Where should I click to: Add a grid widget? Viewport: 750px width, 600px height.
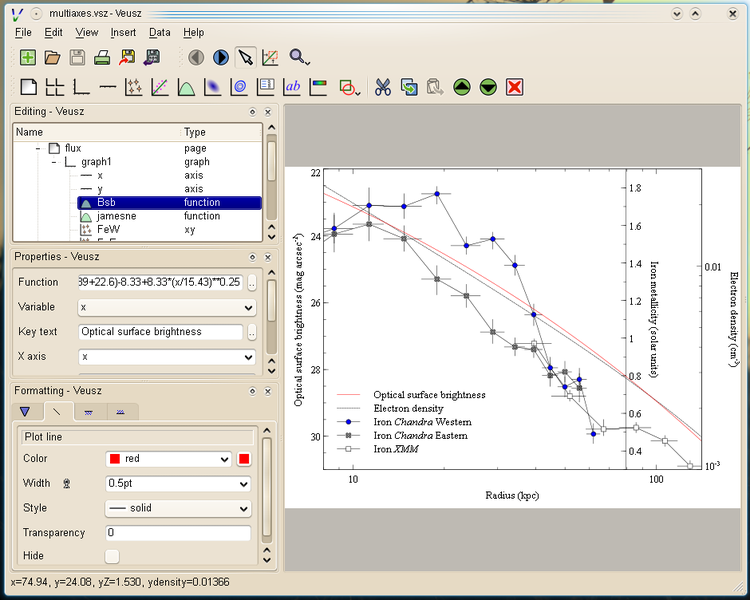tap(55, 87)
